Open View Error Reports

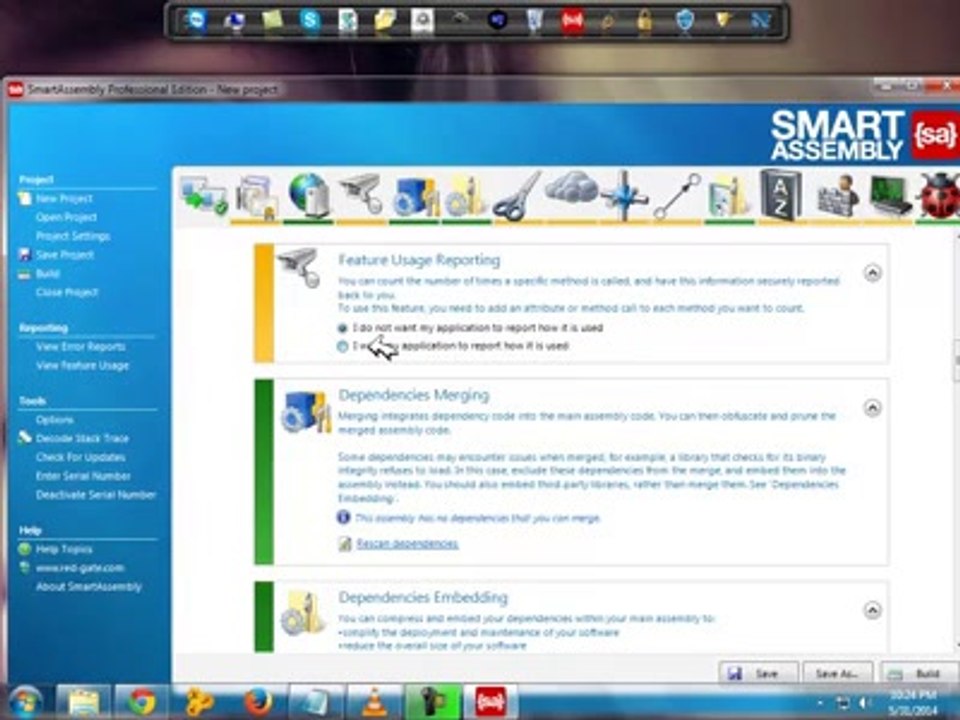[80, 347]
